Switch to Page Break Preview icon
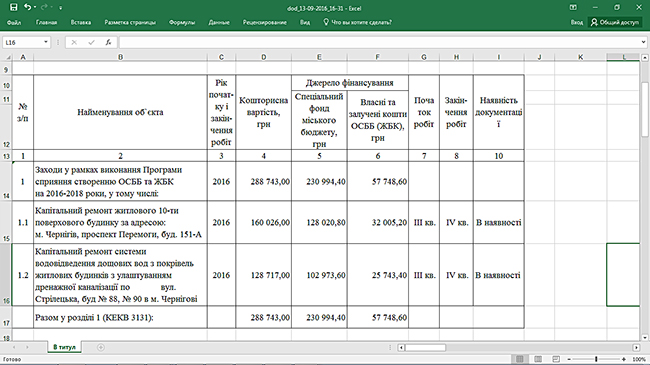Image resolution: width=650 pixels, height=365 pixels. pyautogui.click(x=556, y=359)
